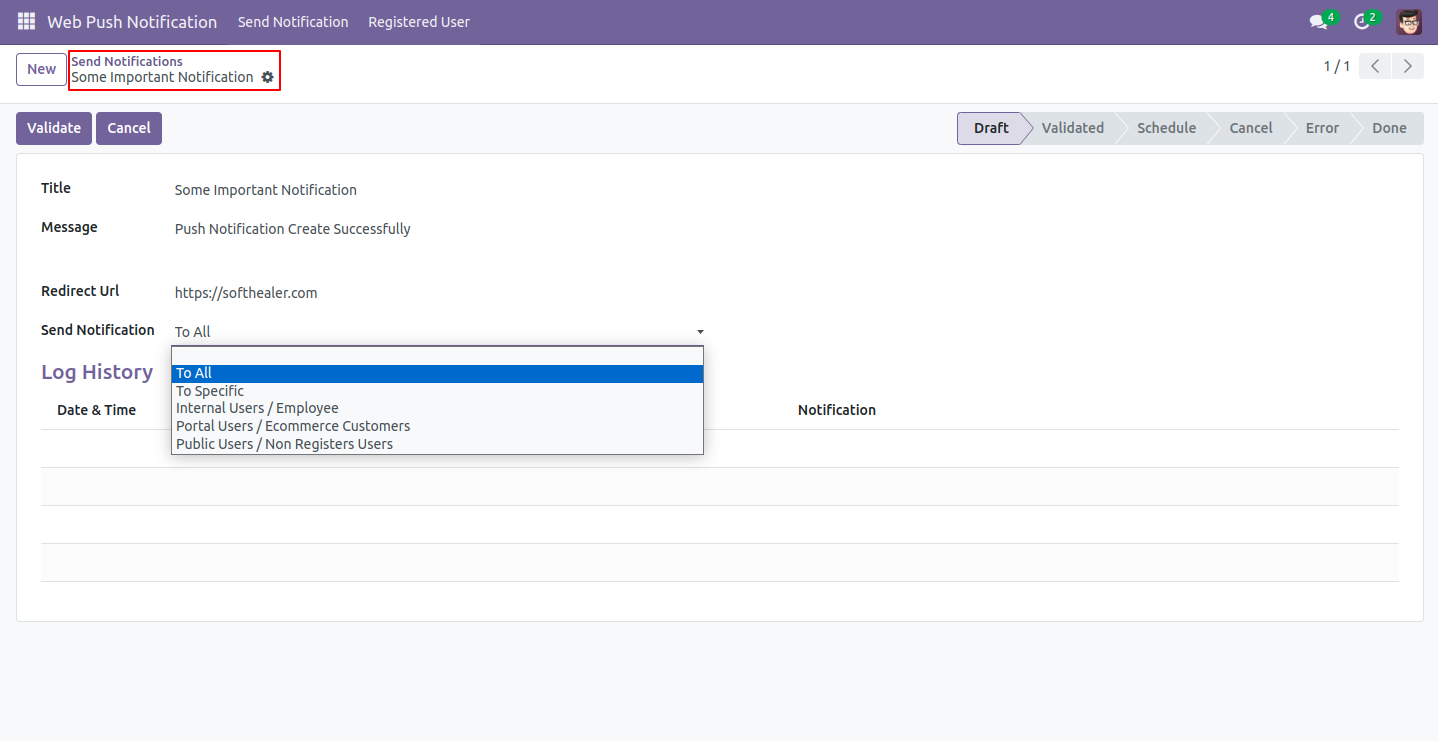The height and width of the screenshot is (741, 1438).
Task: Click the Redirect Url field value
Action: [246, 293]
